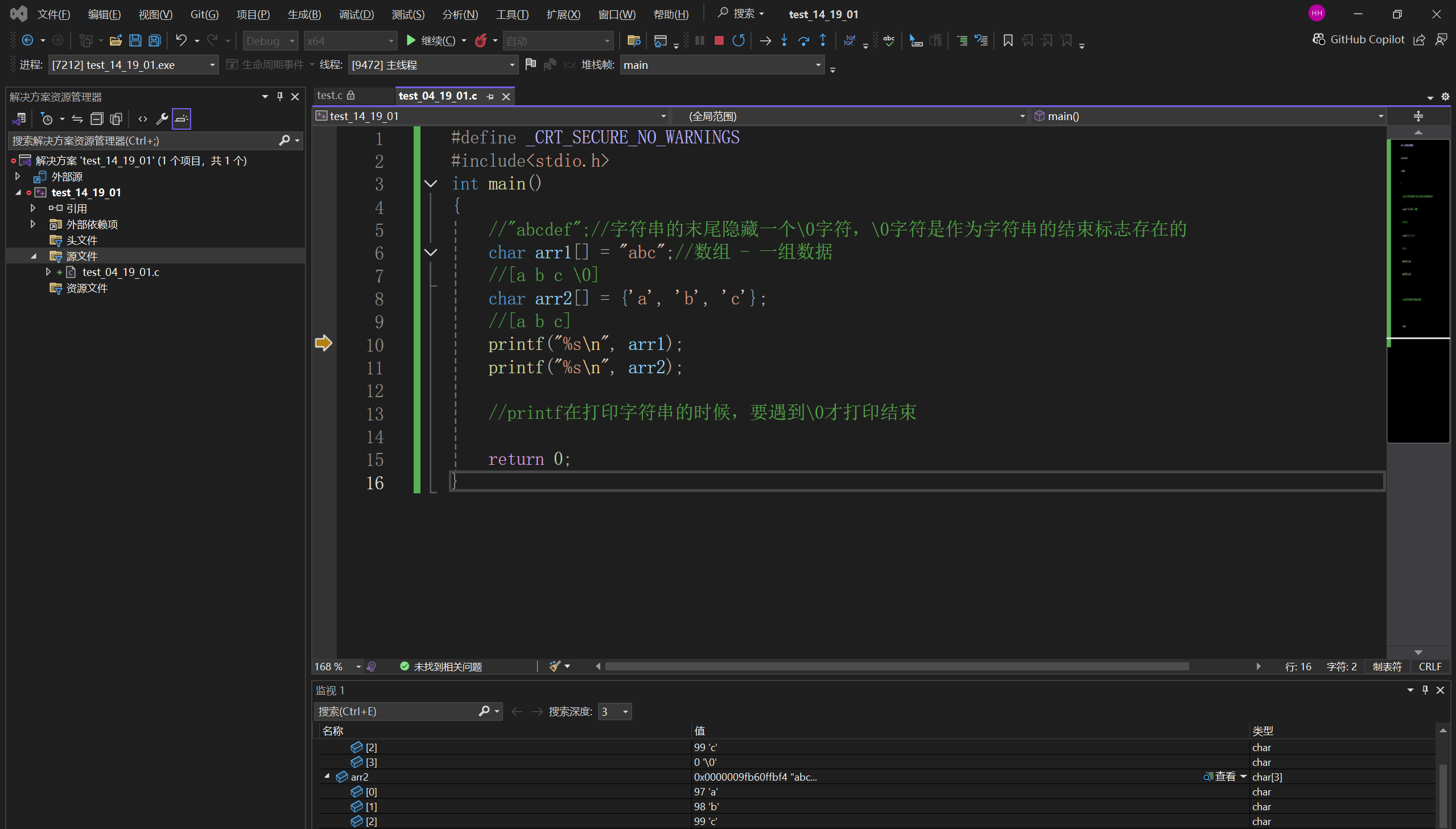This screenshot has height=829, width=1456.
Task: Click the code minimap preview on the right
Action: (x=1418, y=290)
